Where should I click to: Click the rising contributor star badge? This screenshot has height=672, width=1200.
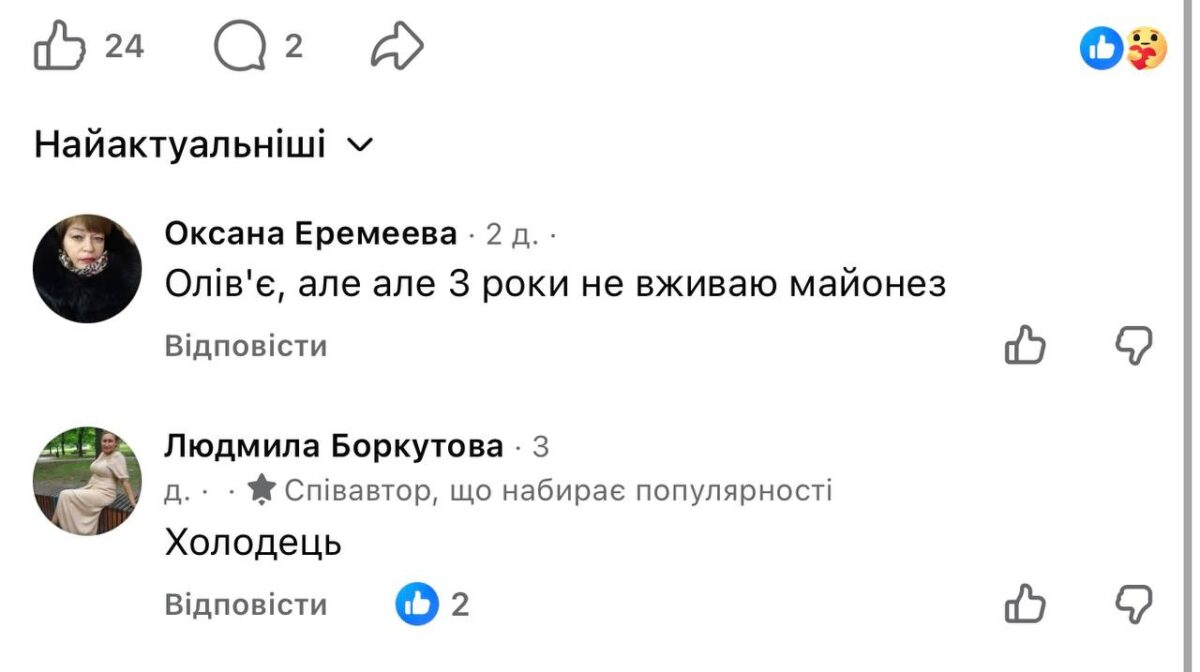click(262, 490)
